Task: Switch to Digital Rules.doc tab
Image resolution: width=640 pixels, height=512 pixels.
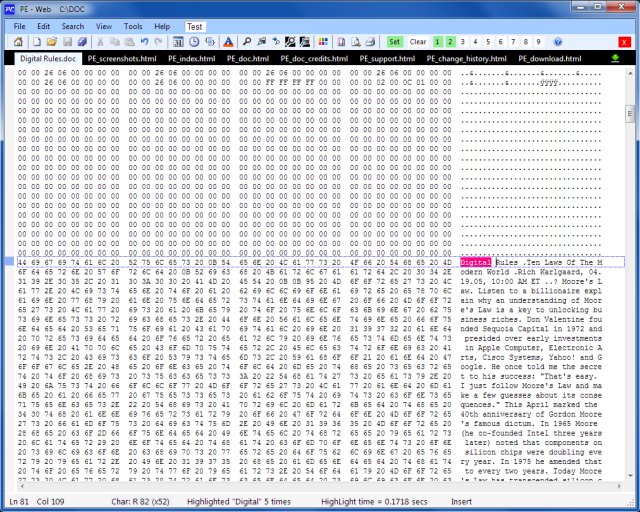Action: (x=48, y=58)
